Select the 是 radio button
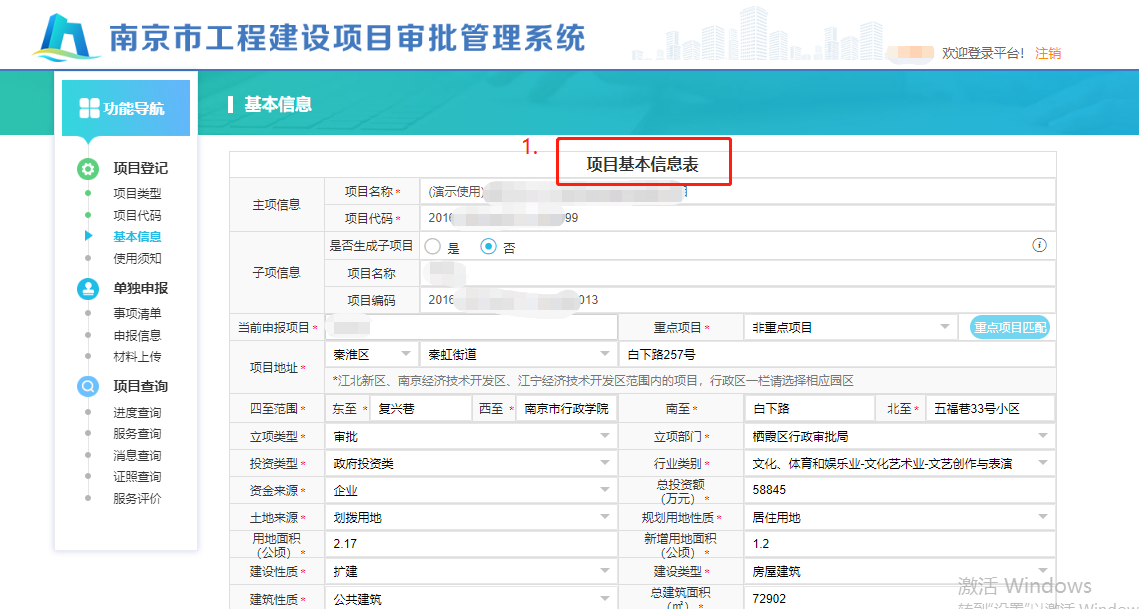The width and height of the screenshot is (1139, 609). 433,247
